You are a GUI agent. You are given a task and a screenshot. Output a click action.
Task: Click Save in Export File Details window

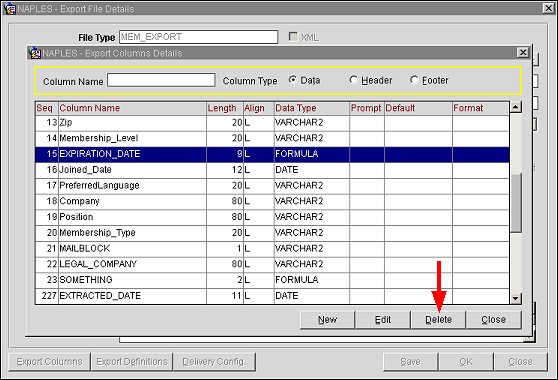(x=410, y=361)
